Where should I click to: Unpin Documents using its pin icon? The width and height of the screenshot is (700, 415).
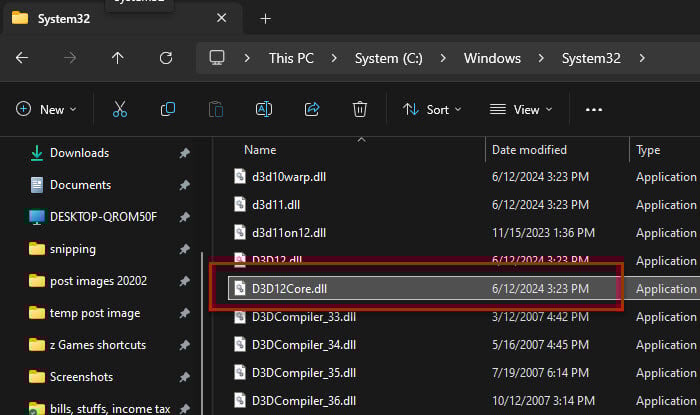(184, 185)
